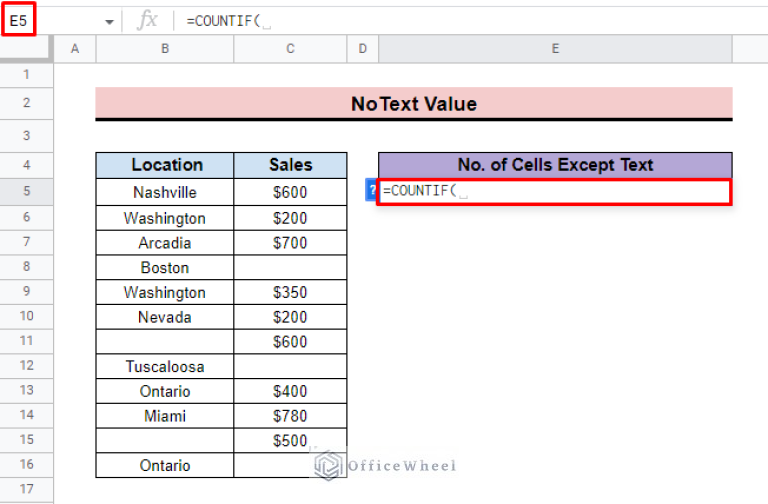Select the Sales header cell
The height and width of the screenshot is (504, 768).
pos(290,165)
